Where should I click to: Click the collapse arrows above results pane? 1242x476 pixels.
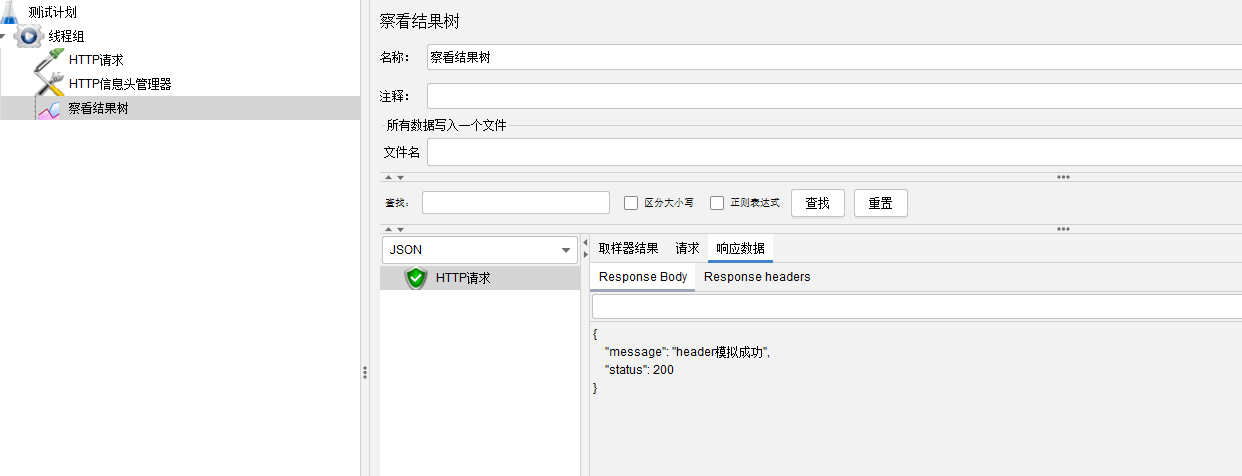[x=395, y=228]
